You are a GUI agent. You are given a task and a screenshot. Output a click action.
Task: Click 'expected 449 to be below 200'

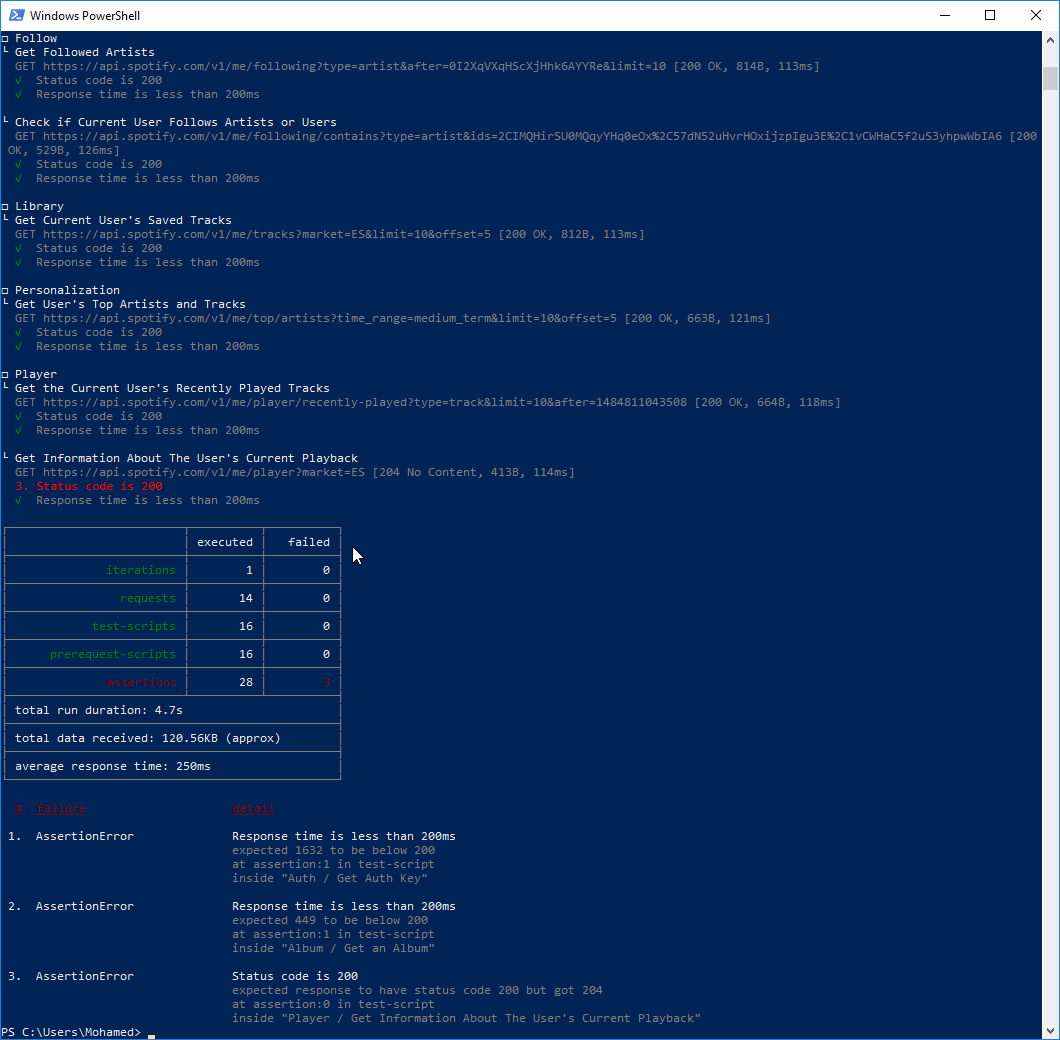tap(330, 920)
